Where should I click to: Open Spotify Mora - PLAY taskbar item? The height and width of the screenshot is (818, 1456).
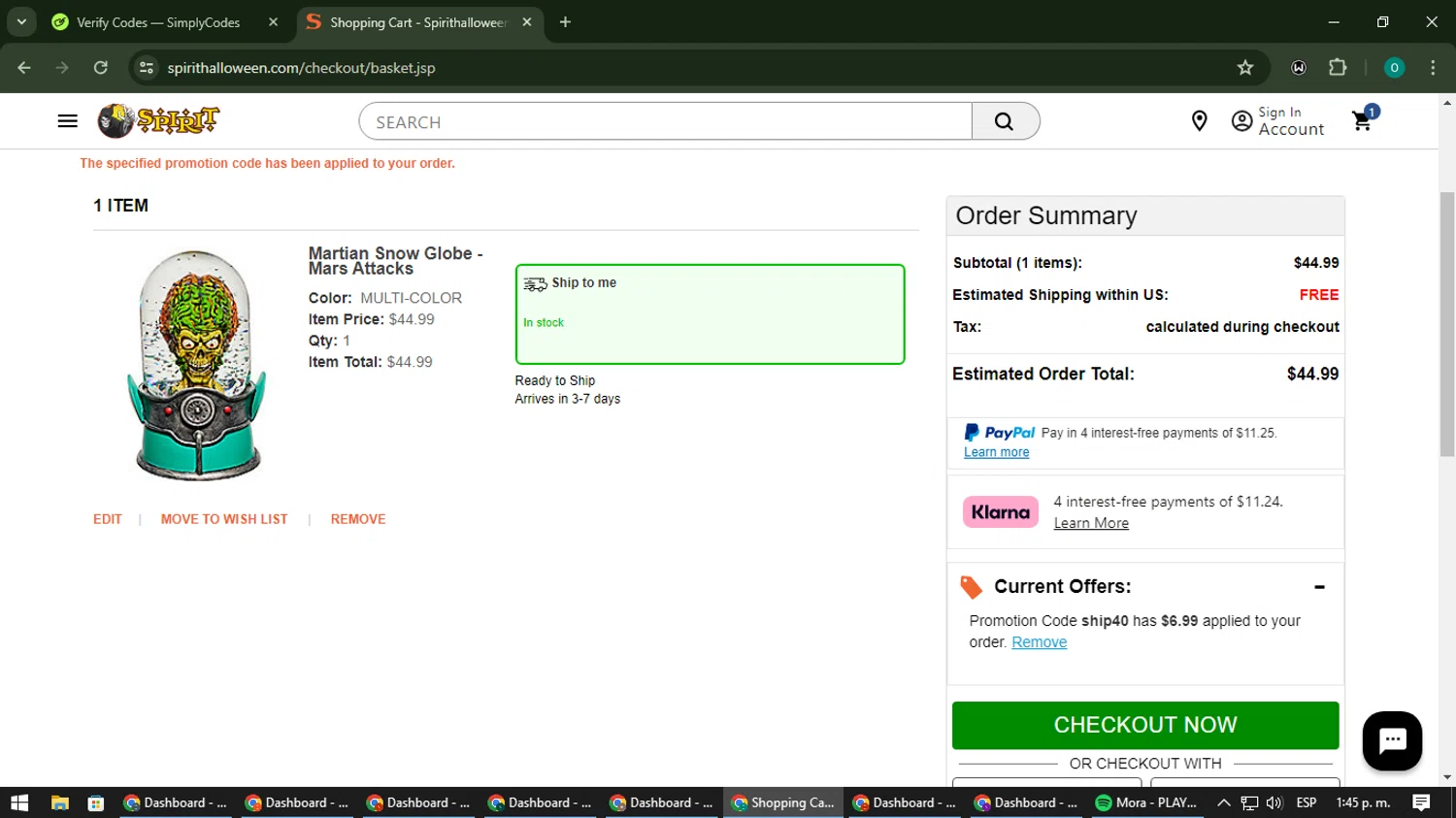tap(1145, 802)
